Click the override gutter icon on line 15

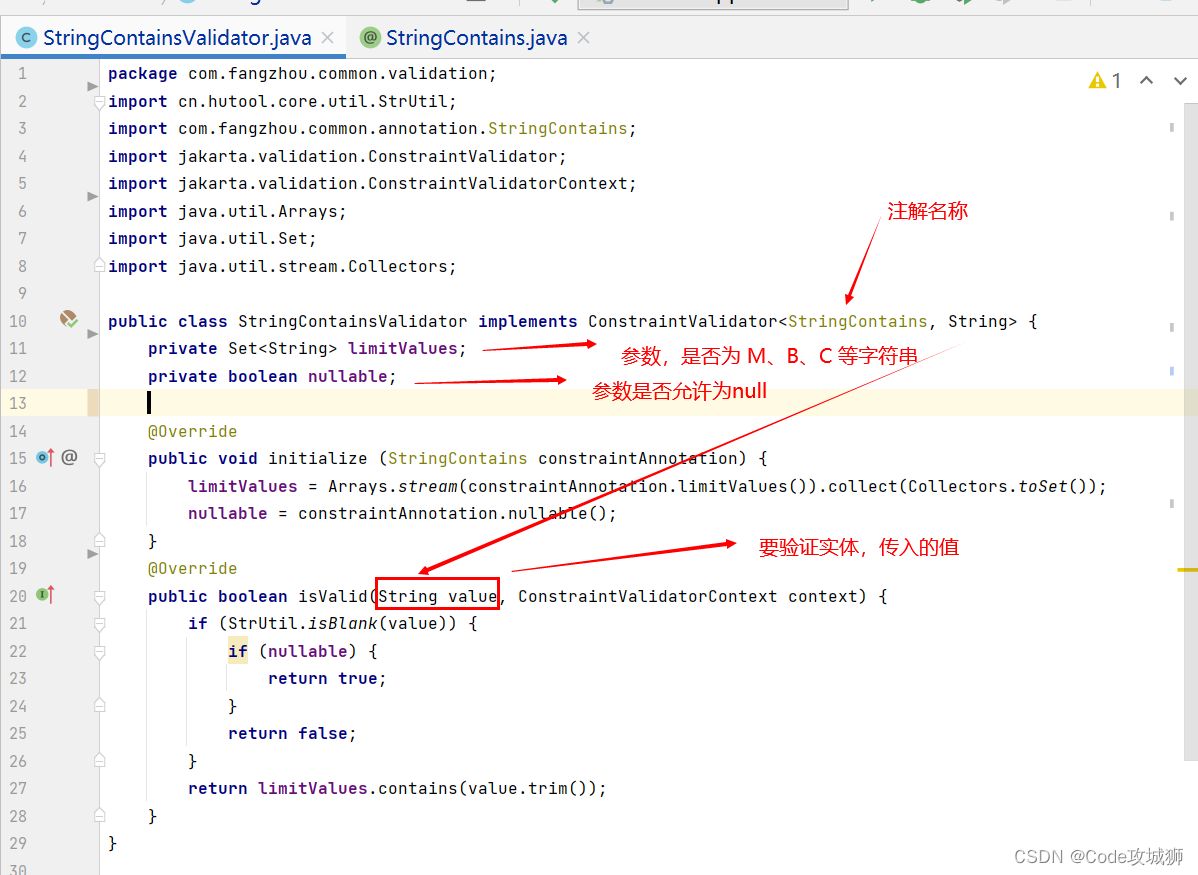point(45,458)
